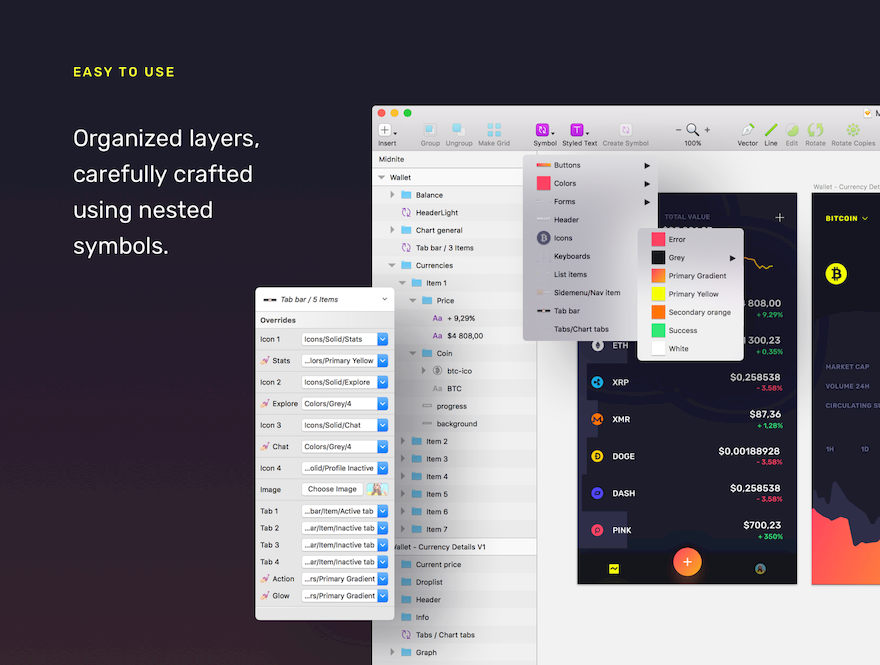Collapse the Coin layer group
Viewport: 880px width, 665px height.
pos(413,354)
